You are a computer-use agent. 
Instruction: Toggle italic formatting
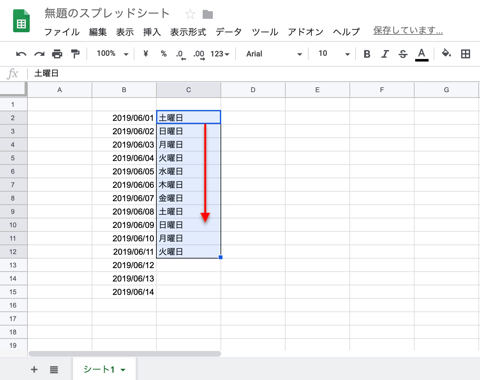click(x=385, y=54)
